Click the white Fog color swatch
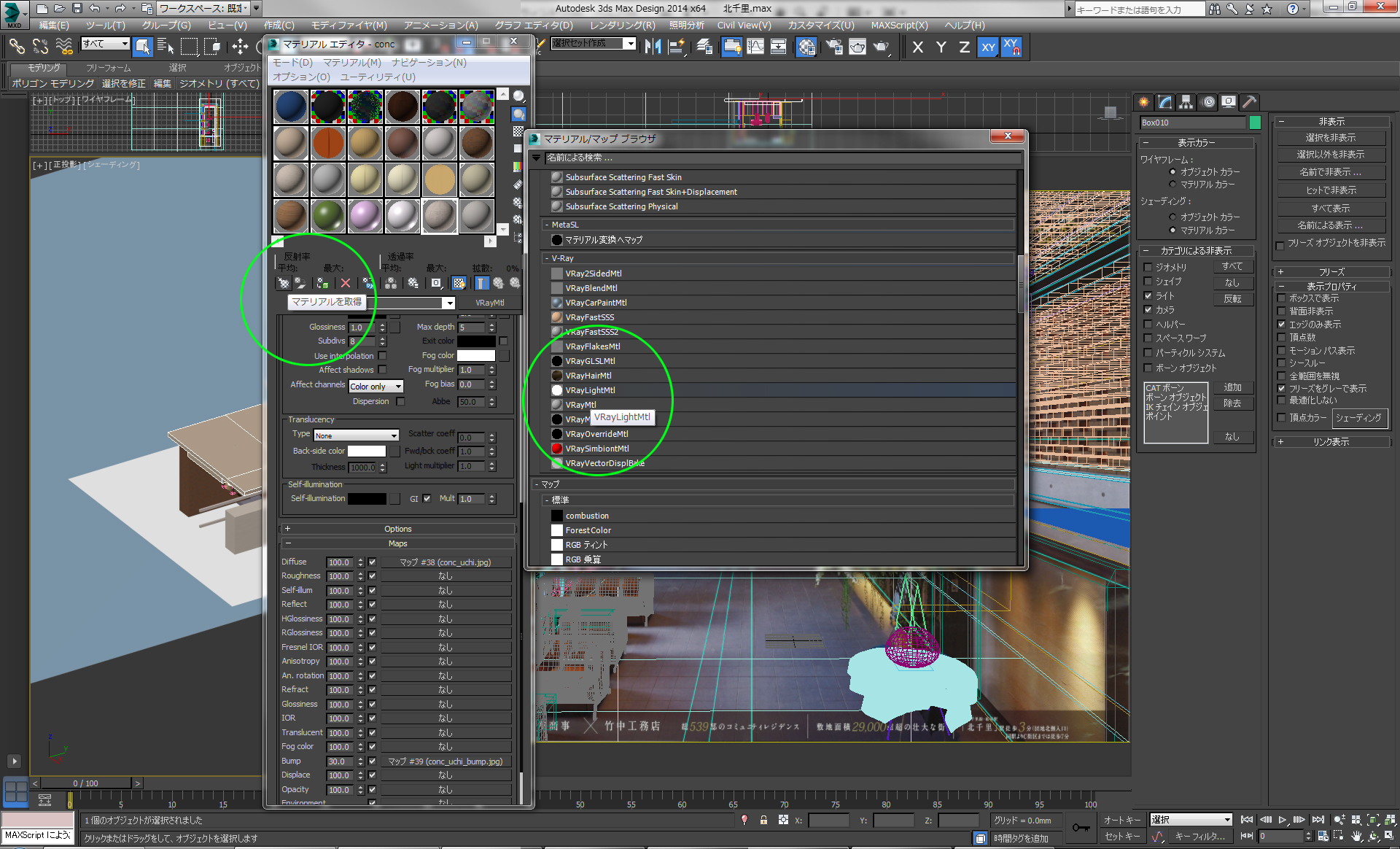Viewport: 1400px width, 849px height. click(475, 355)
